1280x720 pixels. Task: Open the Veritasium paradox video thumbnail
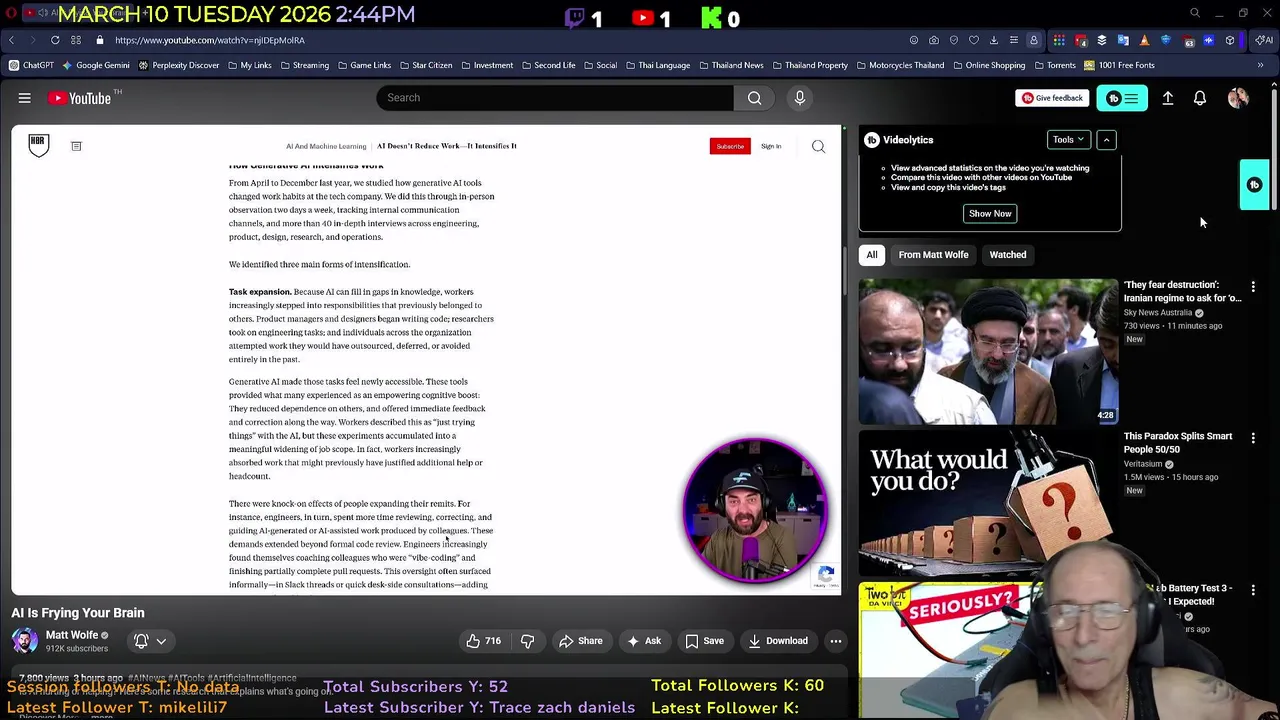[x=988, y=503]
